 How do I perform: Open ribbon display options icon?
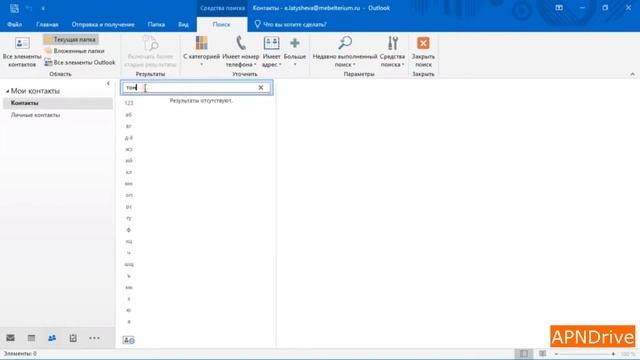559,8
